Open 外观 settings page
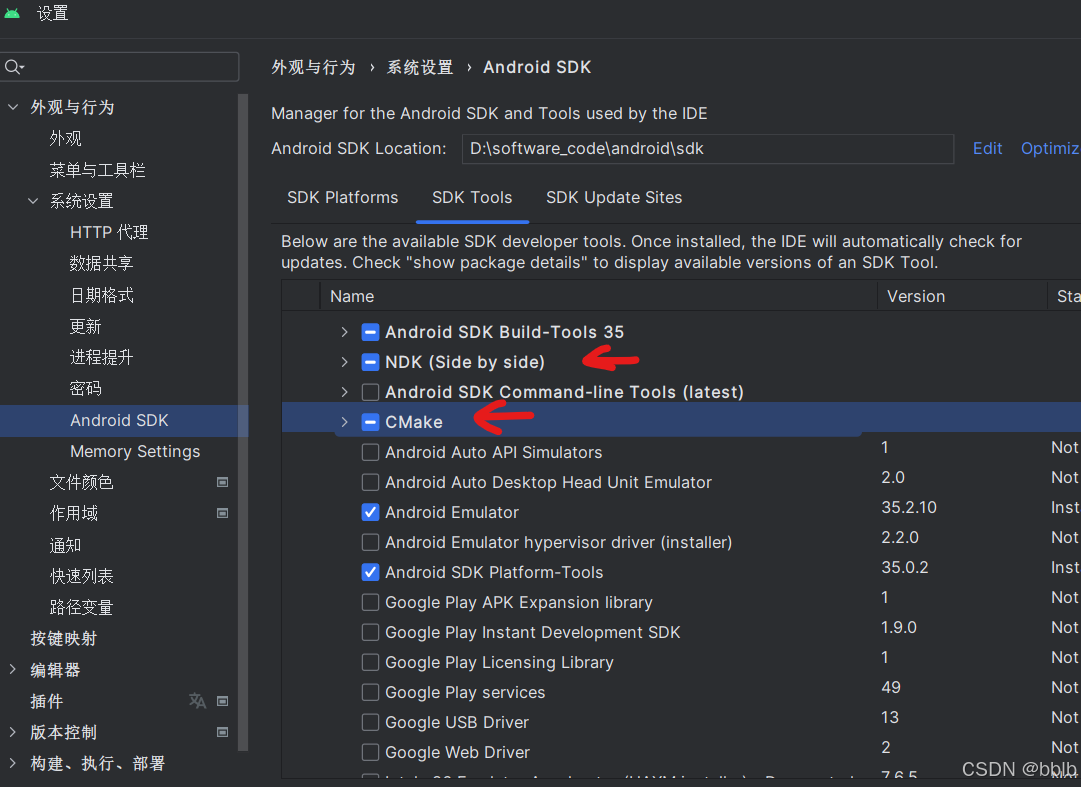1081x787 pixels. (65, 139)
